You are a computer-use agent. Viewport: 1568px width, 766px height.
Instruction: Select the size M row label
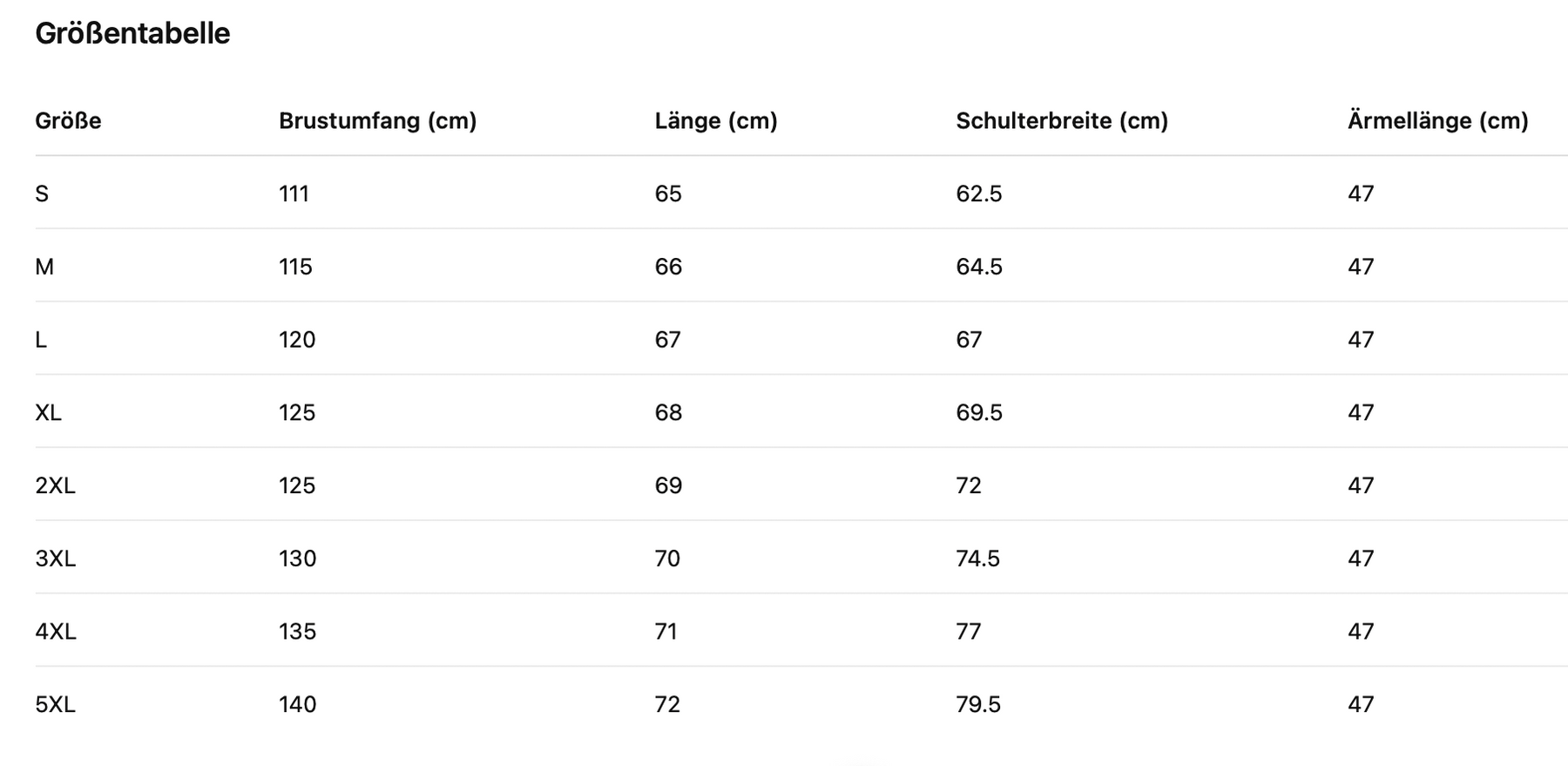[x=44, y=267]
